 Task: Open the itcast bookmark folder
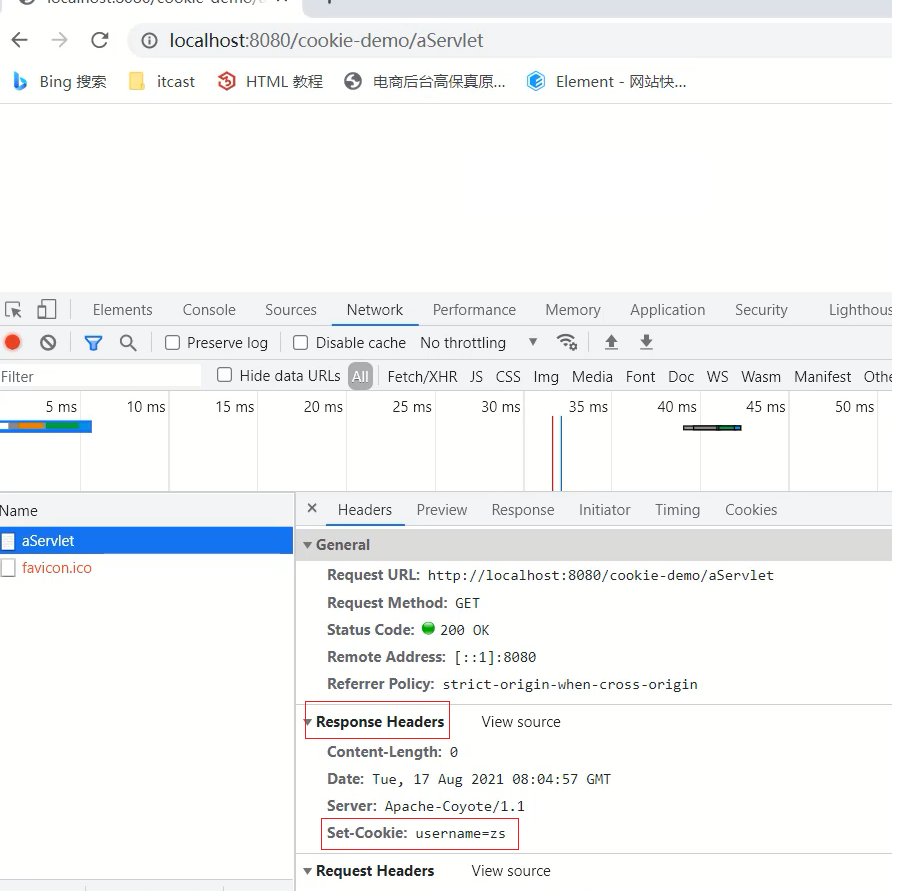click(162, 81)
